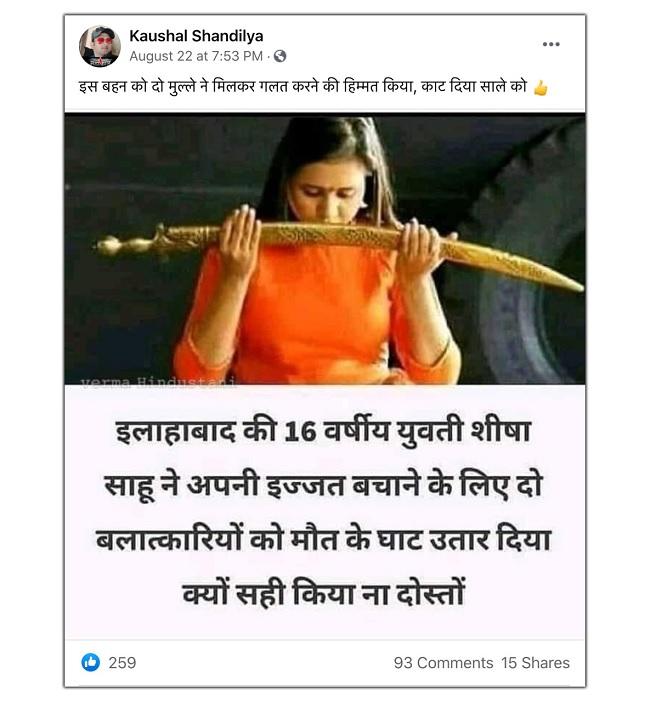This screenshot has height=702, width=650.
Task: Click the public globe privacy icon
Action: coord(280,56)
